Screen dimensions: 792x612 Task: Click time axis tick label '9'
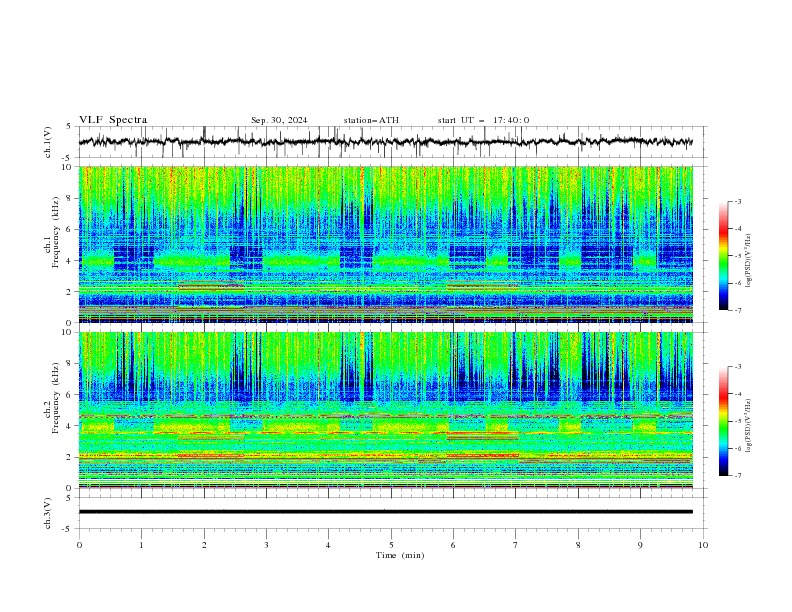[x=640, y=545]
